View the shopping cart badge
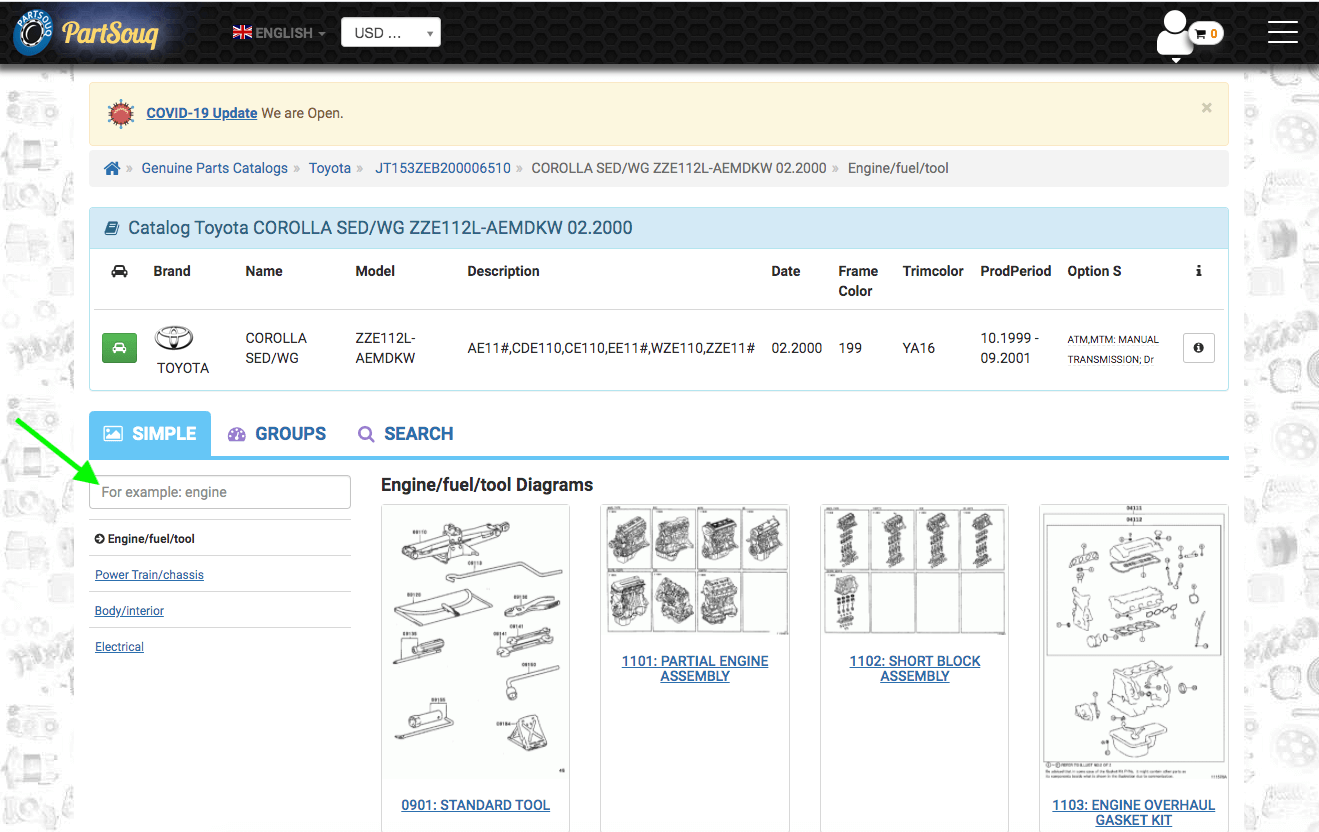Viewport: 1319px width, 832px height. click(x=1207, y=33)
